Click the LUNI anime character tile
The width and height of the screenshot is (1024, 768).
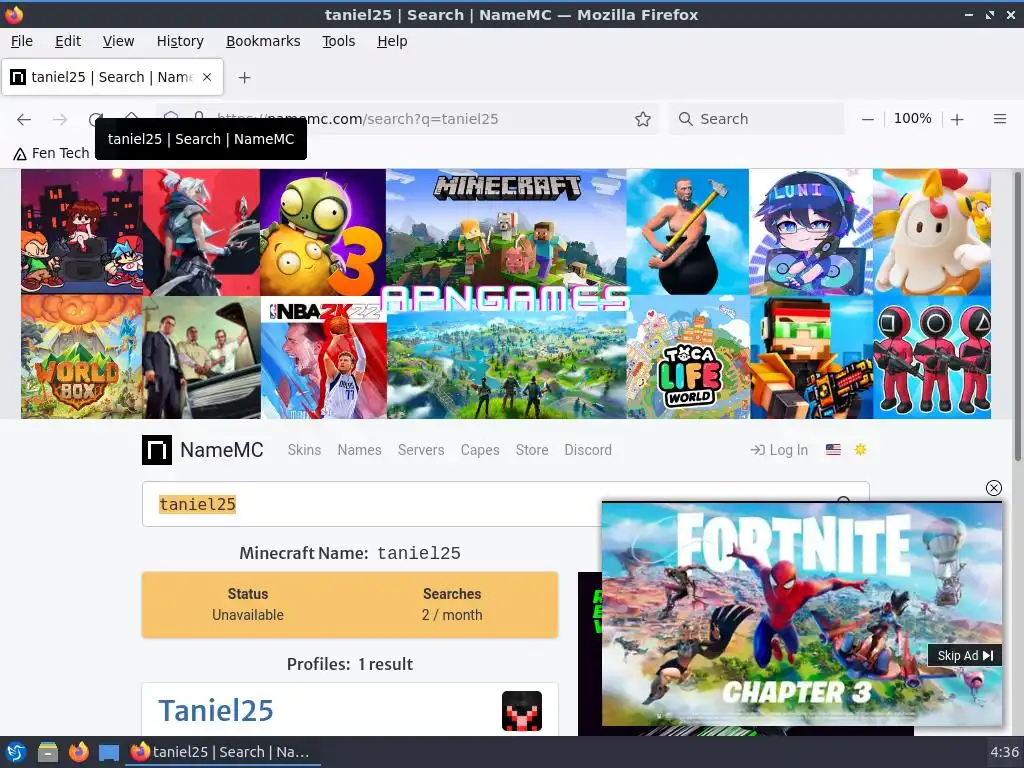(x=811, y=232)
